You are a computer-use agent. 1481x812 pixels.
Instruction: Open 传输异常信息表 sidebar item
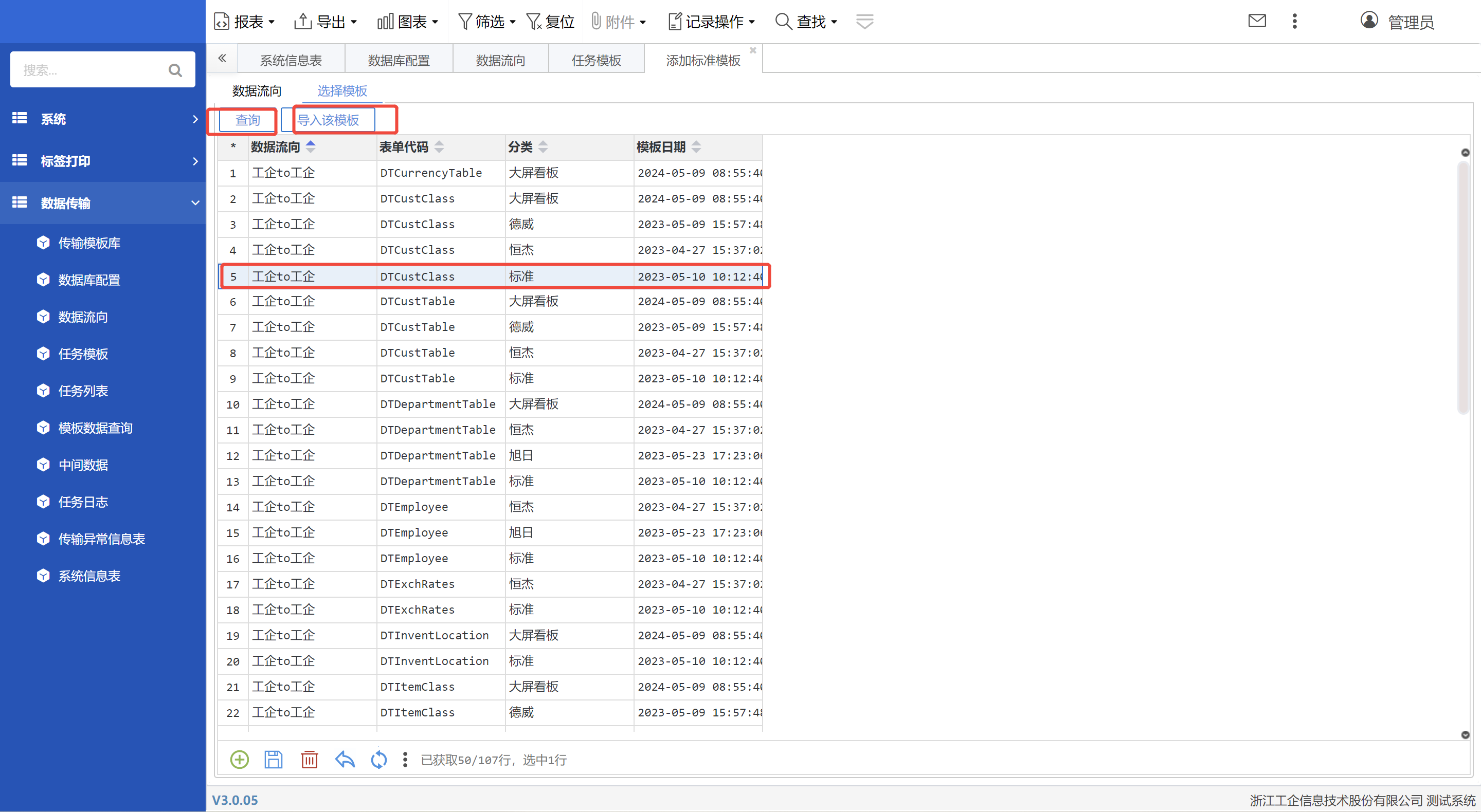(x=101, y=539)
